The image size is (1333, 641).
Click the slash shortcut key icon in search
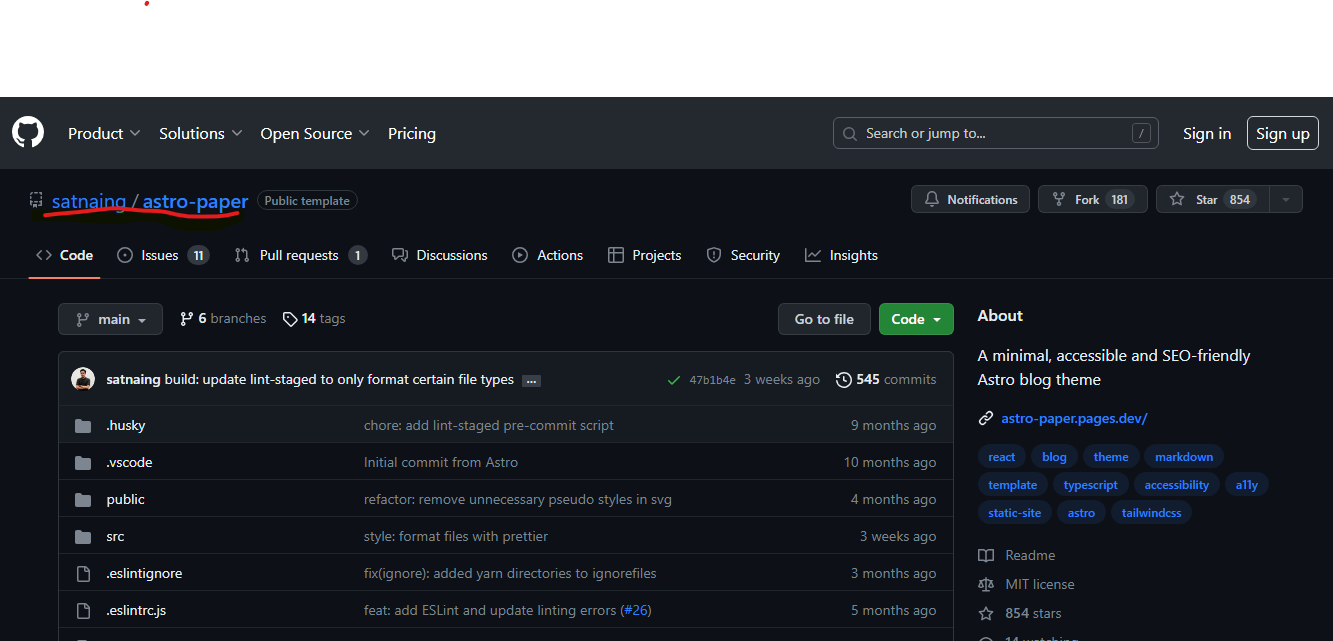coord(1141,133)
